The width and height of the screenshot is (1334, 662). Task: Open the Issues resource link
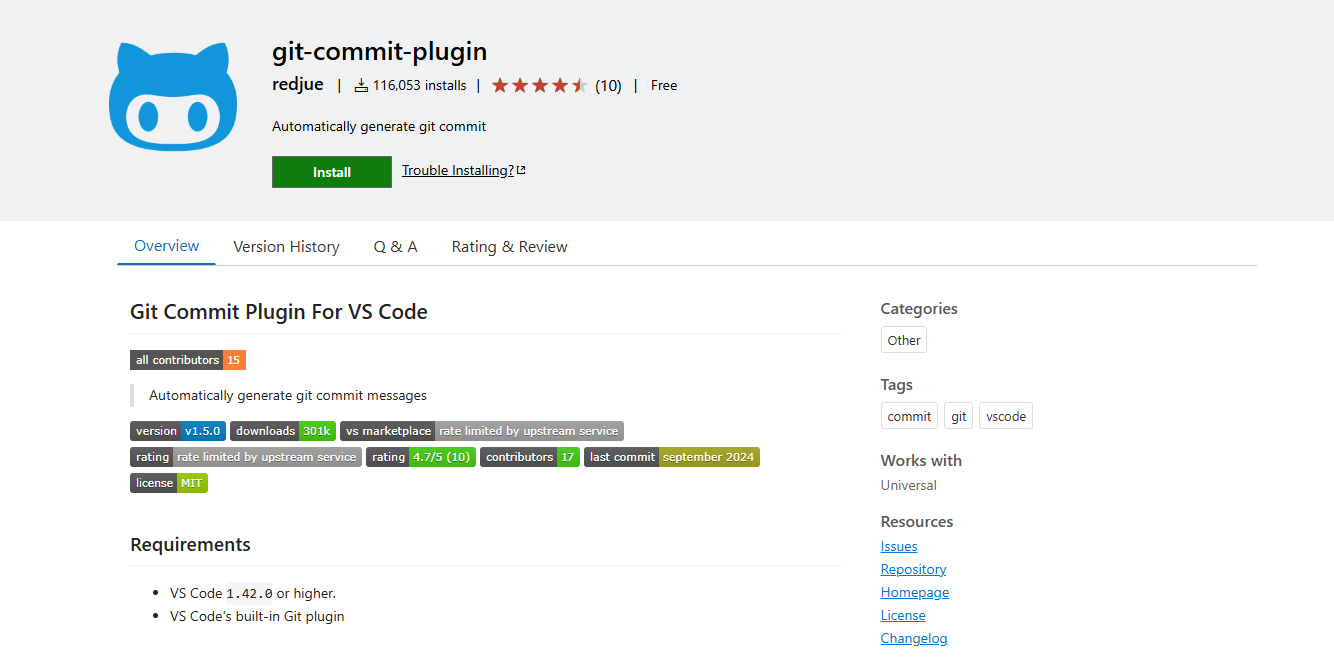[x=899, y=546]
